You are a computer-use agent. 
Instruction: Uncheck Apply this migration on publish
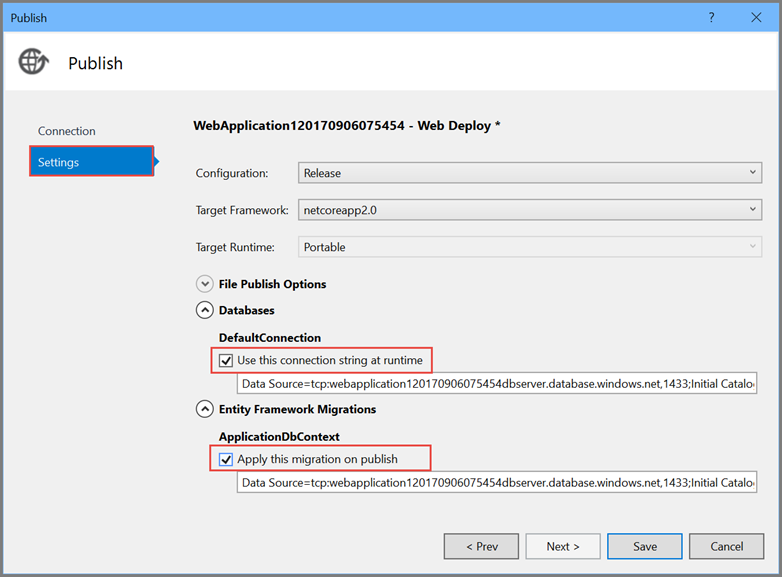click(x=226, y=459)
